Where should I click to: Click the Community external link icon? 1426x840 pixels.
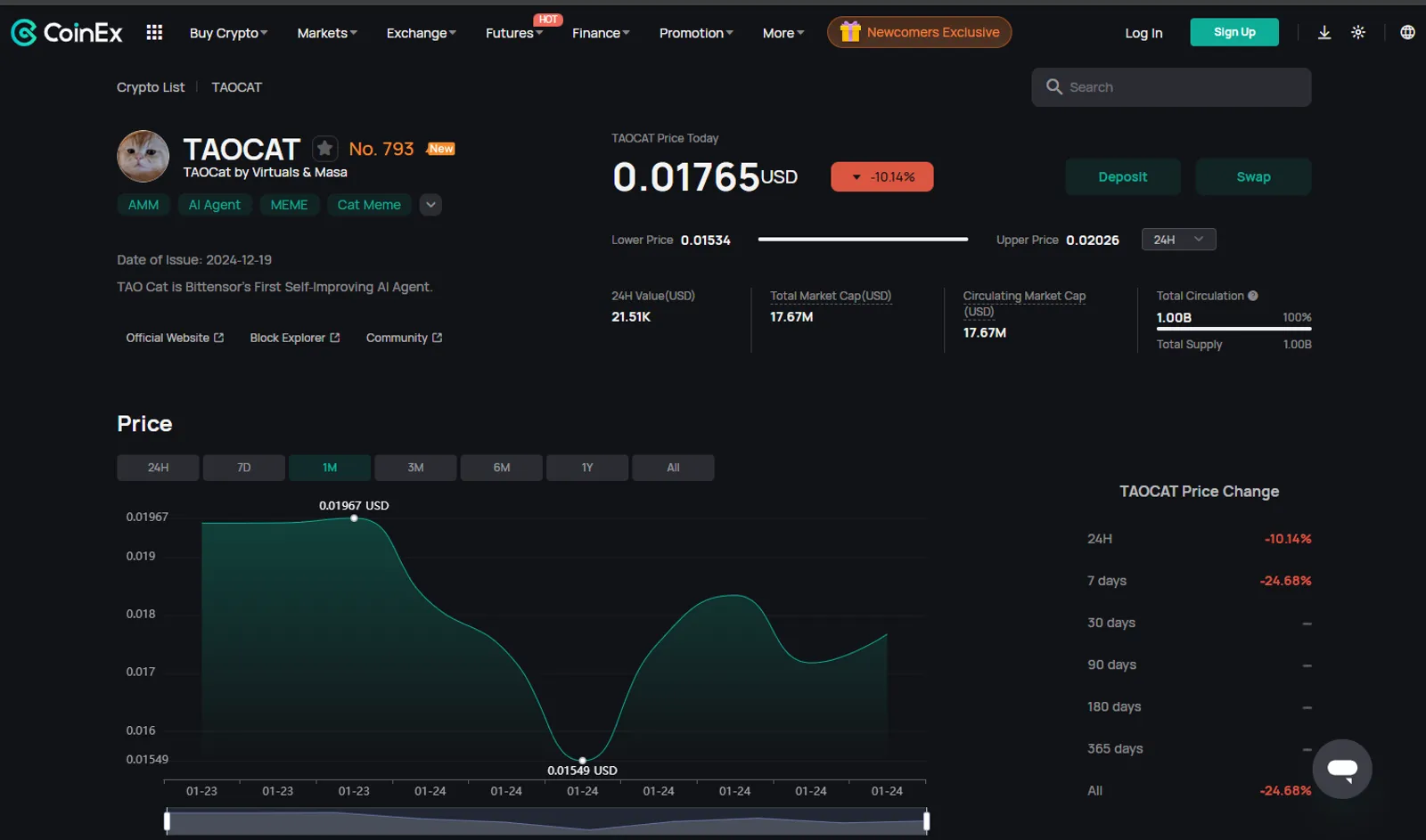437,338
